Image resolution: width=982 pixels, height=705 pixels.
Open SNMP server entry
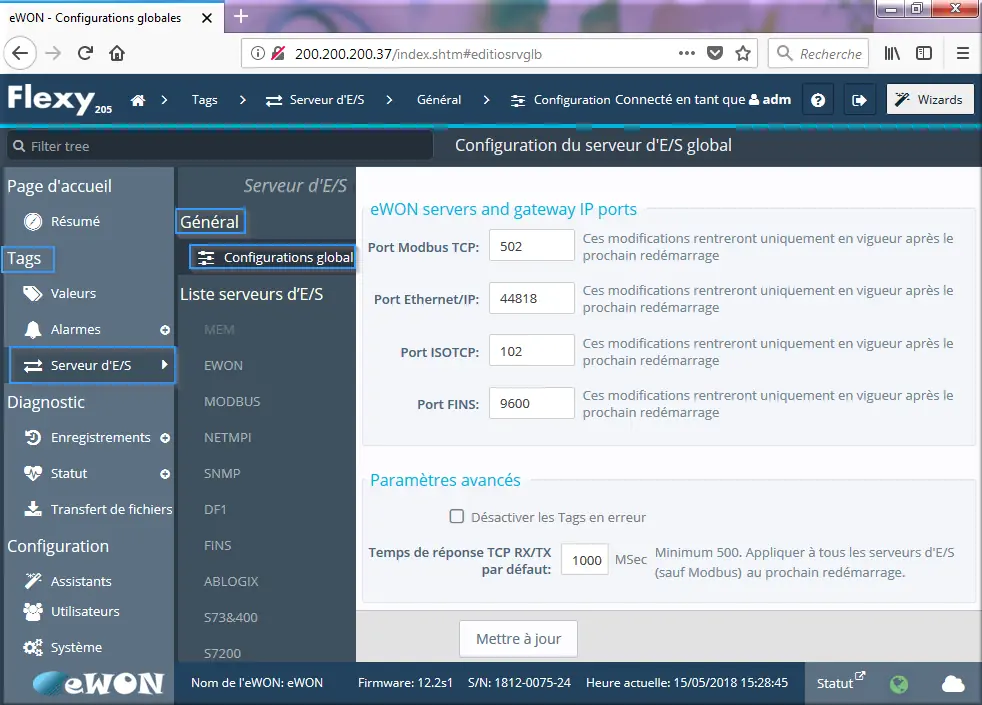[x=222, y=473]
